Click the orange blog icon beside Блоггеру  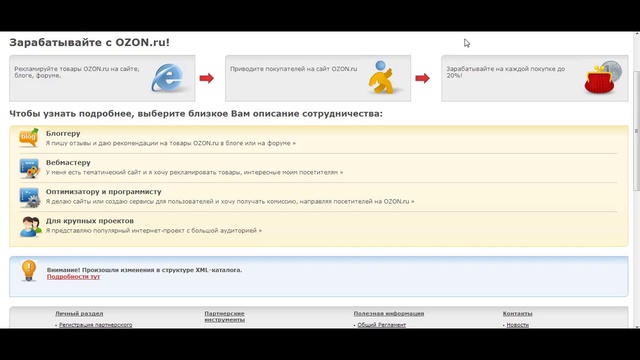point(29,138)
